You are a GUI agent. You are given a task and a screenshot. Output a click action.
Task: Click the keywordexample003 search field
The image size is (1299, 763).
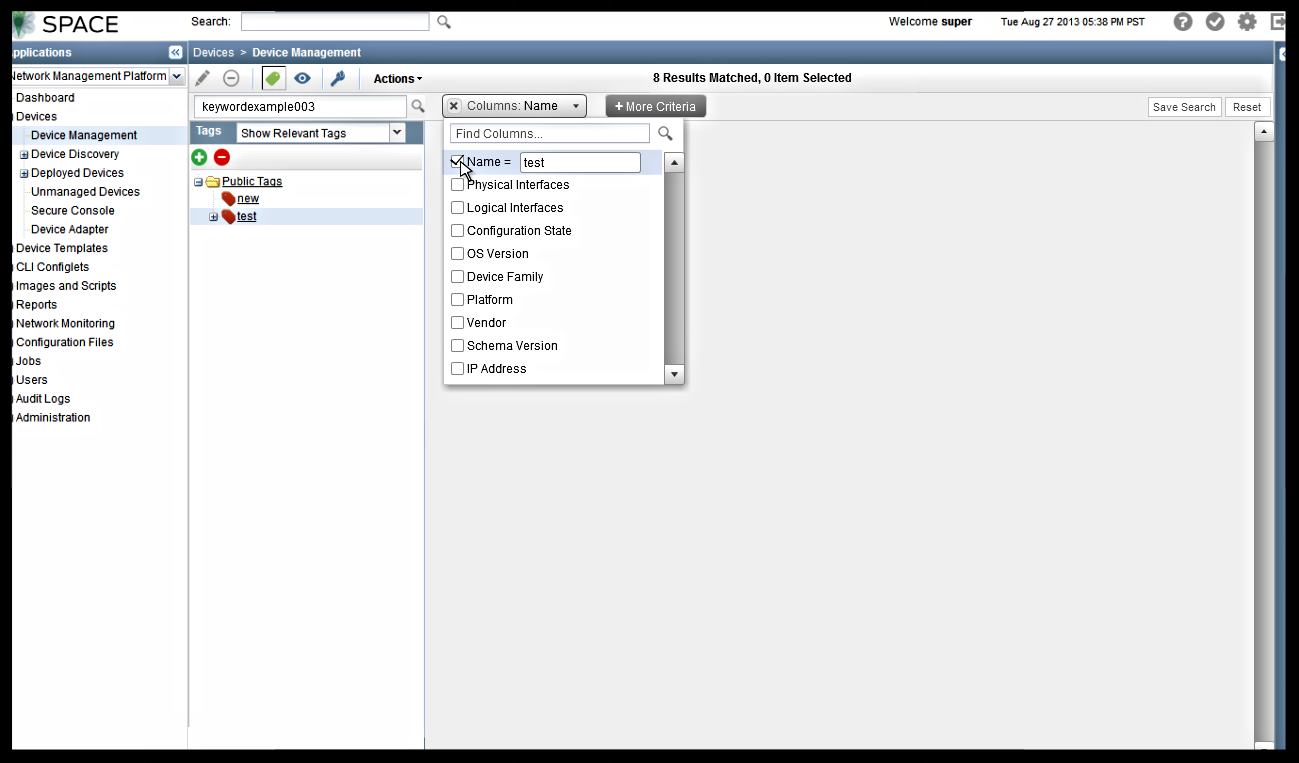[301, 106]
